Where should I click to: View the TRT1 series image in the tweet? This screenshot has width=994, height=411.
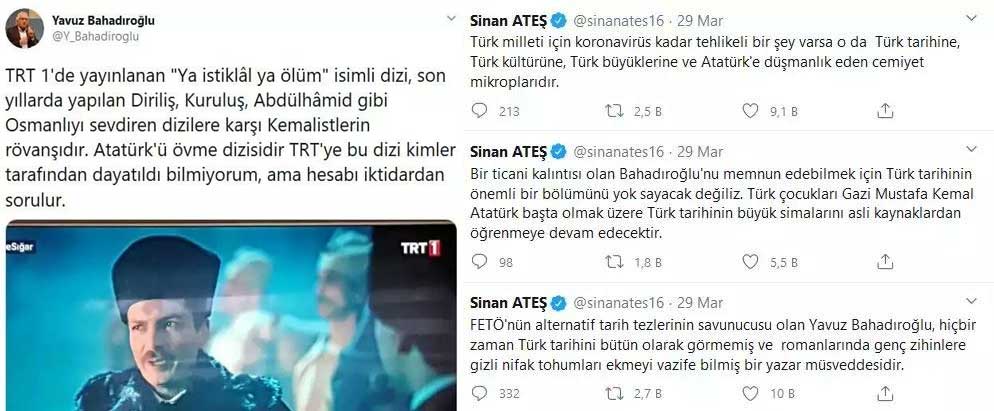click(x=231, y=315)
